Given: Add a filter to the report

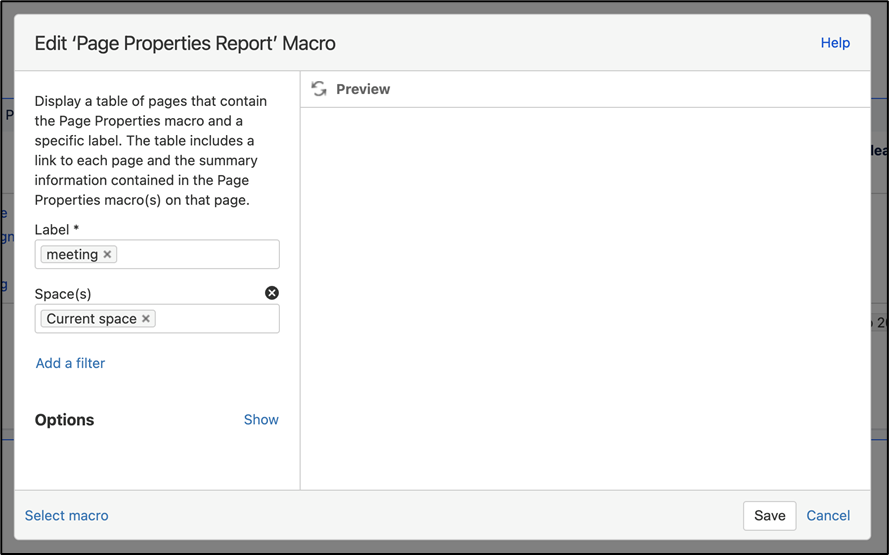Looking at the screenshot, I should coord(70,363).
